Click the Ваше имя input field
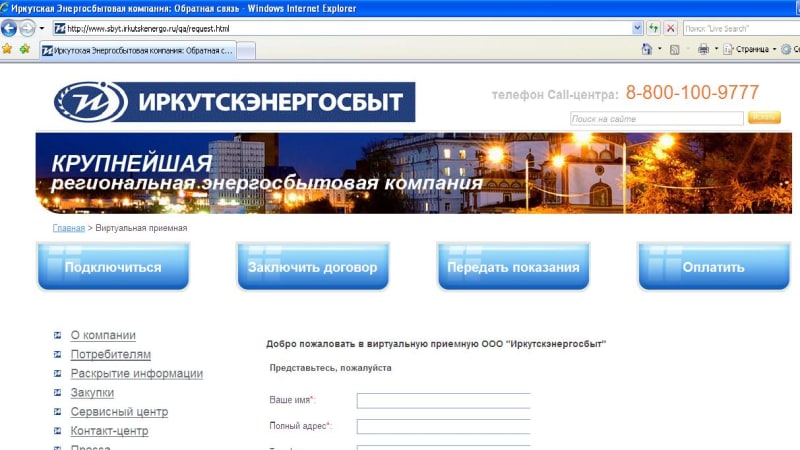Image resolution: width=800 pixels, height=450 pixels. 443,401
